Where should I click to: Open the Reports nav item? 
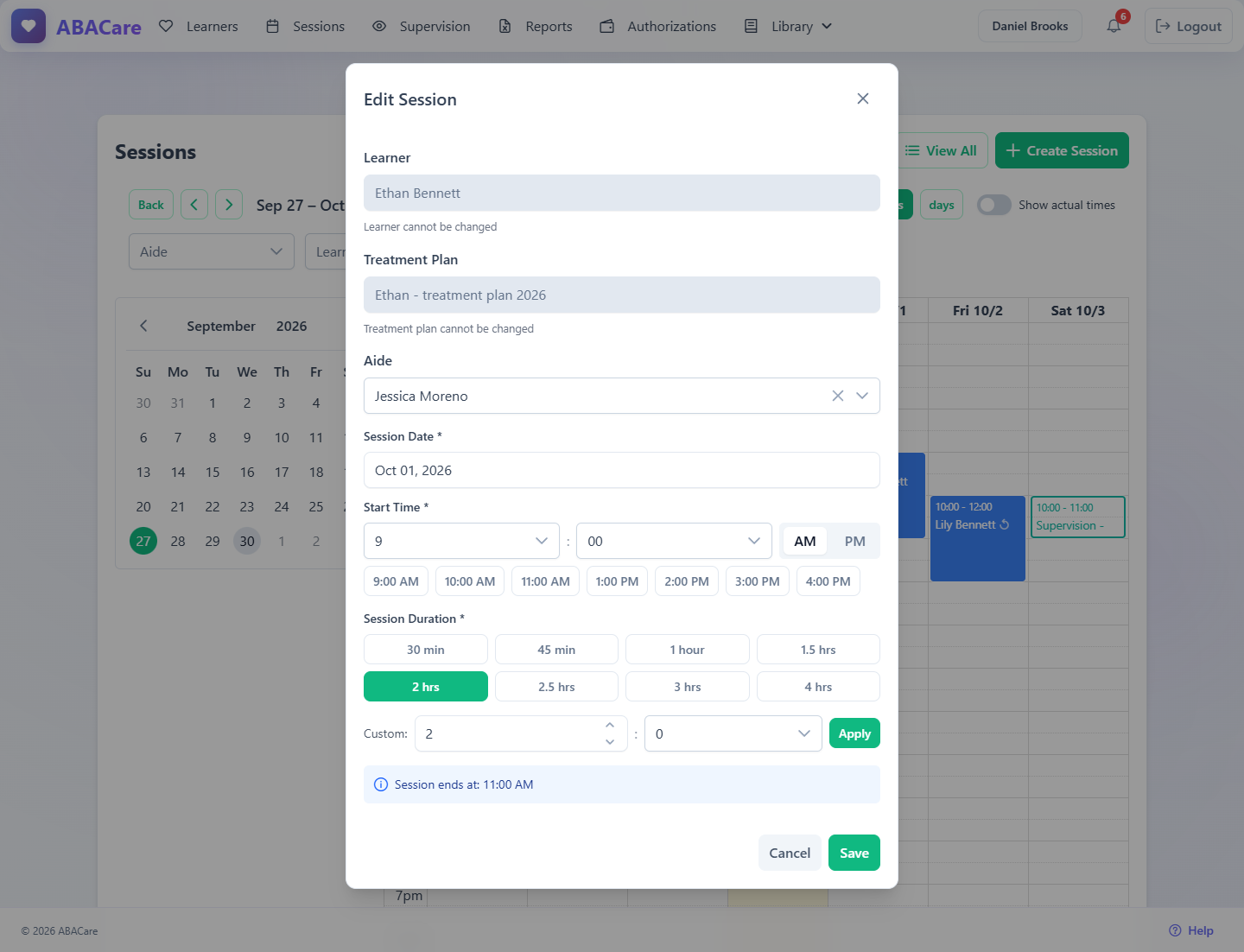(536, 26)
